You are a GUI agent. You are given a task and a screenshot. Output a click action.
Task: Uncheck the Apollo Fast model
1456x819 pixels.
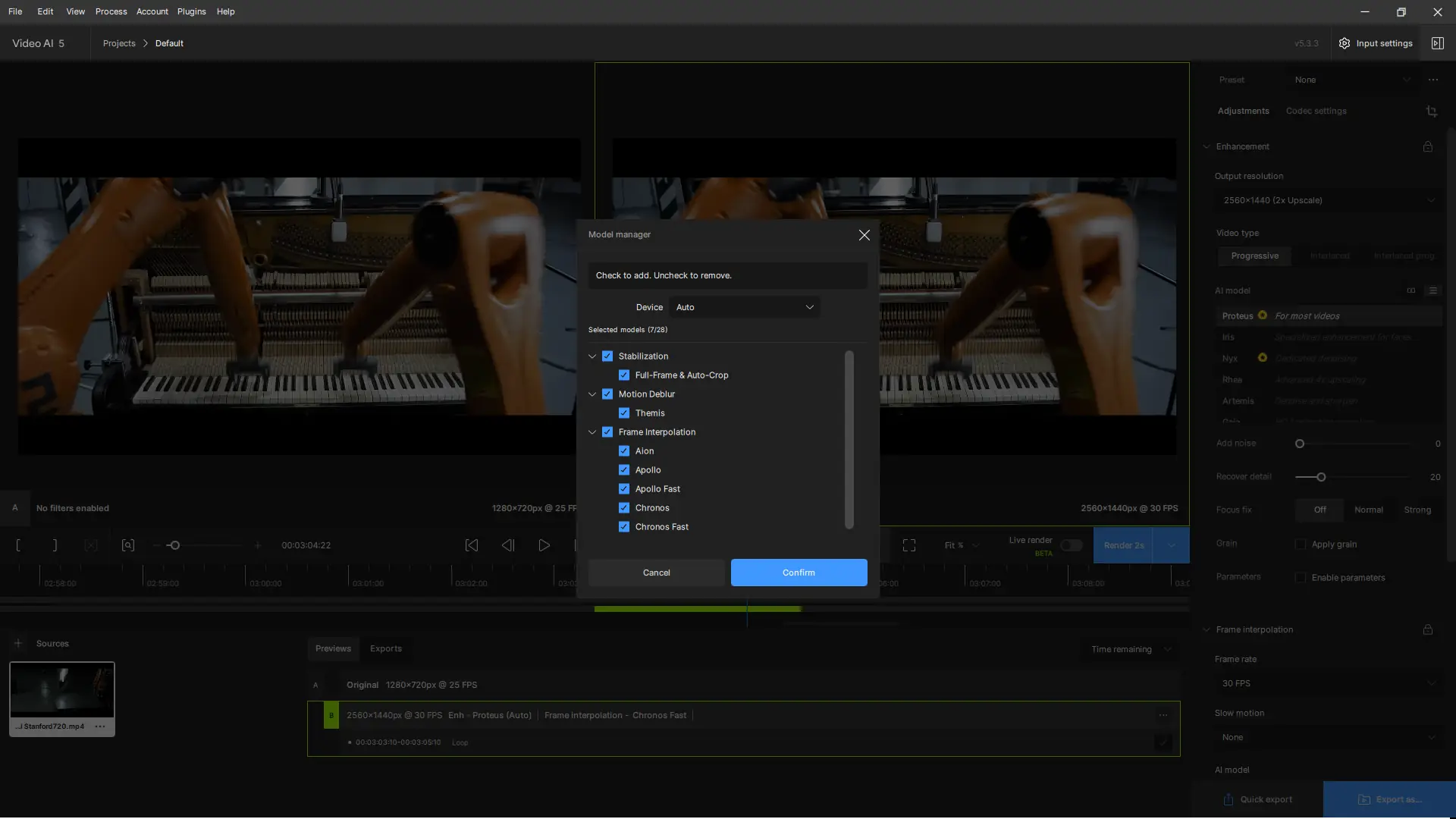click(x=624, y=489)
